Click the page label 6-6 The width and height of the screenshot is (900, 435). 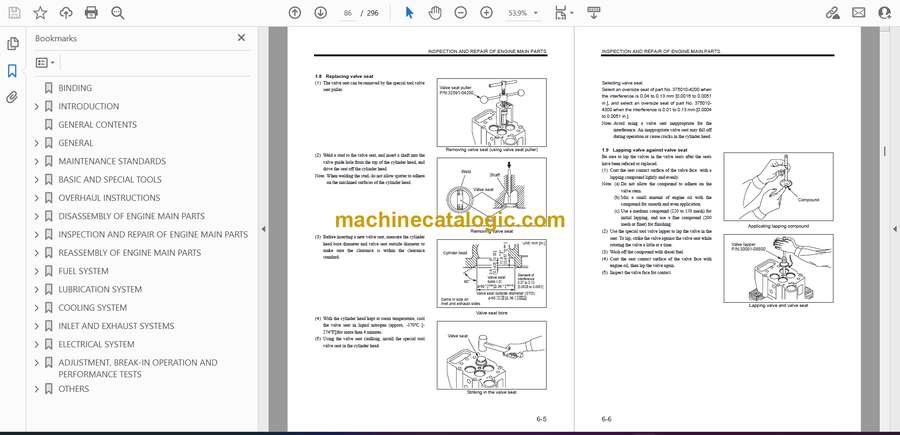pyautogui.click(x=607, y=419)
